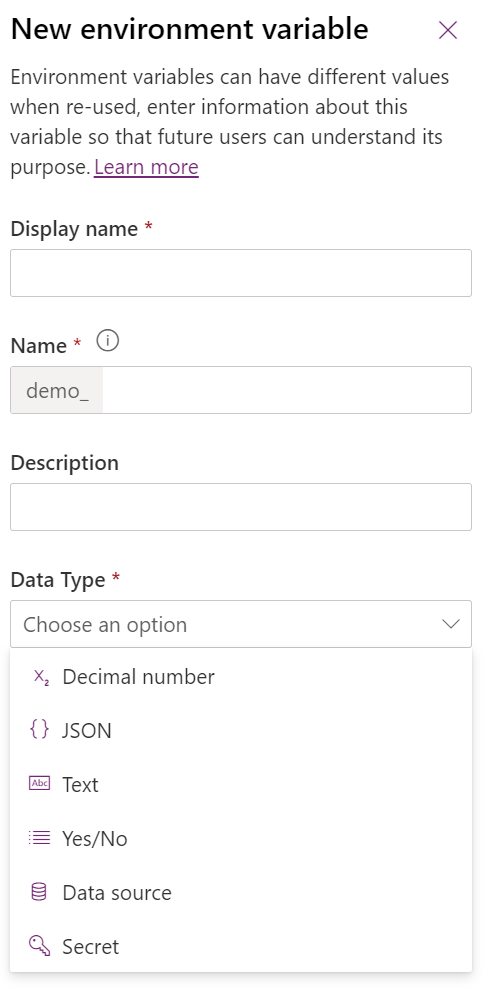Open the Learn more link
Viewport: 495px width, 997px height.
(146, 167)
